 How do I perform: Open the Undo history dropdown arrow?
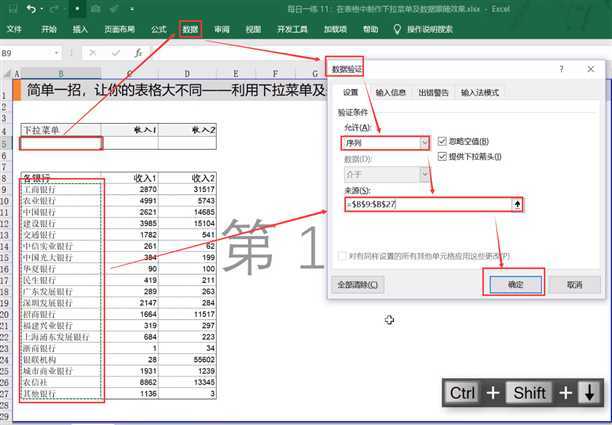[x=42, y=9]
